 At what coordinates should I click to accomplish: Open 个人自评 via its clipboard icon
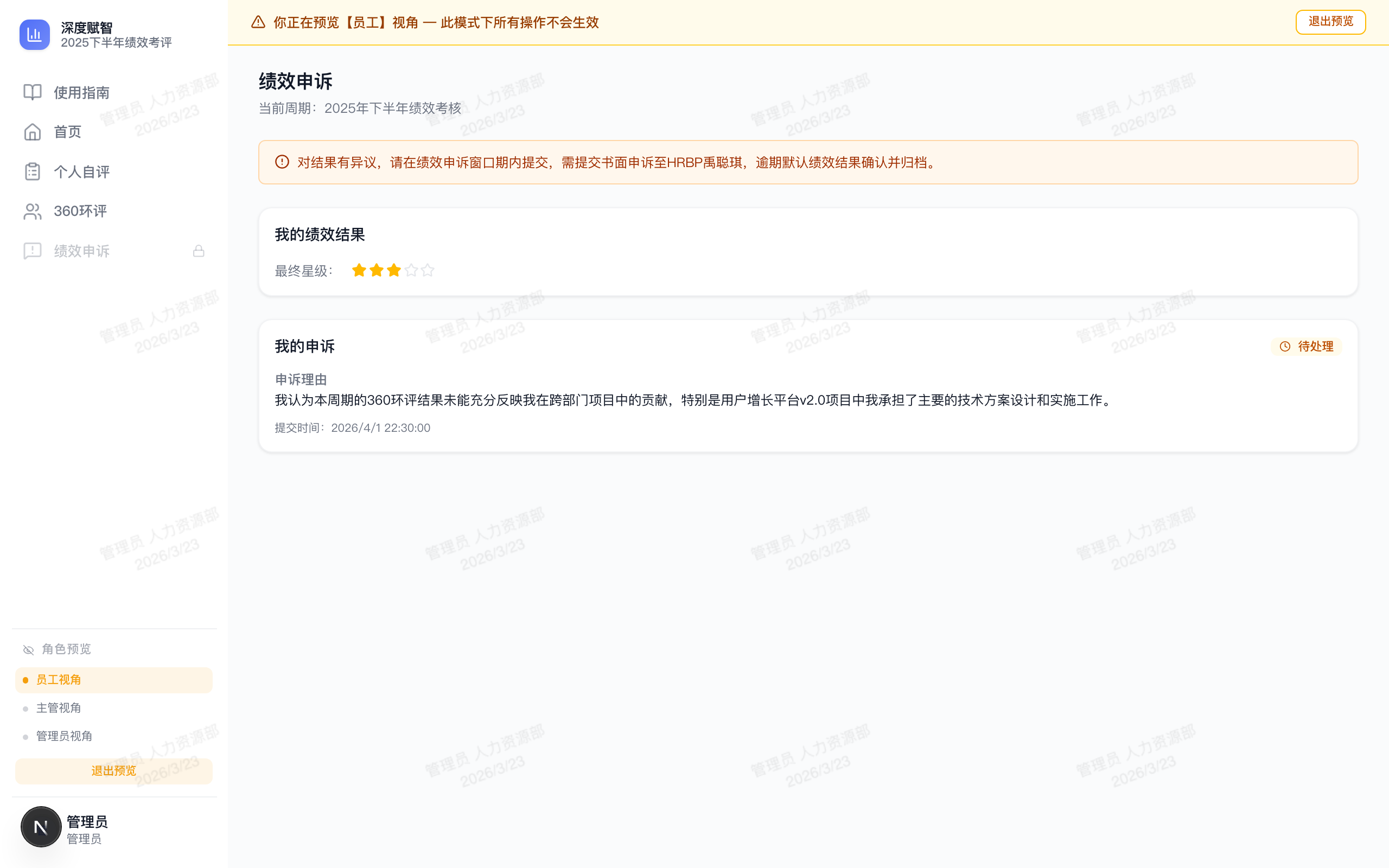31,171
